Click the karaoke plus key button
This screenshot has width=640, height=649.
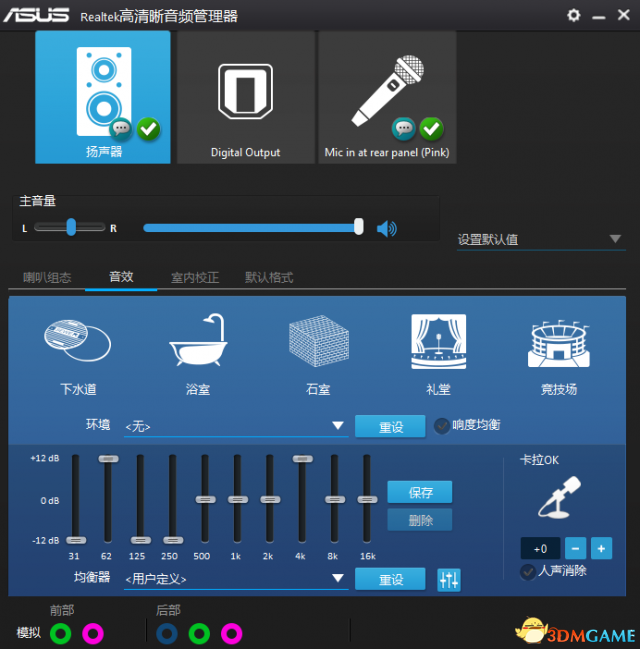[601, 548]
